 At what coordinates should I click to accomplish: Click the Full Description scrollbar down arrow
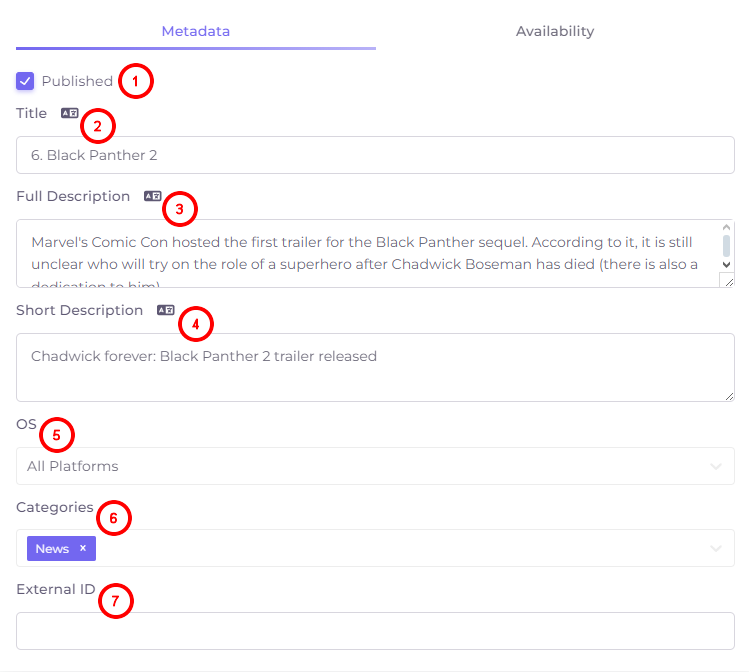pyautogui.click(x=726, y=265)
